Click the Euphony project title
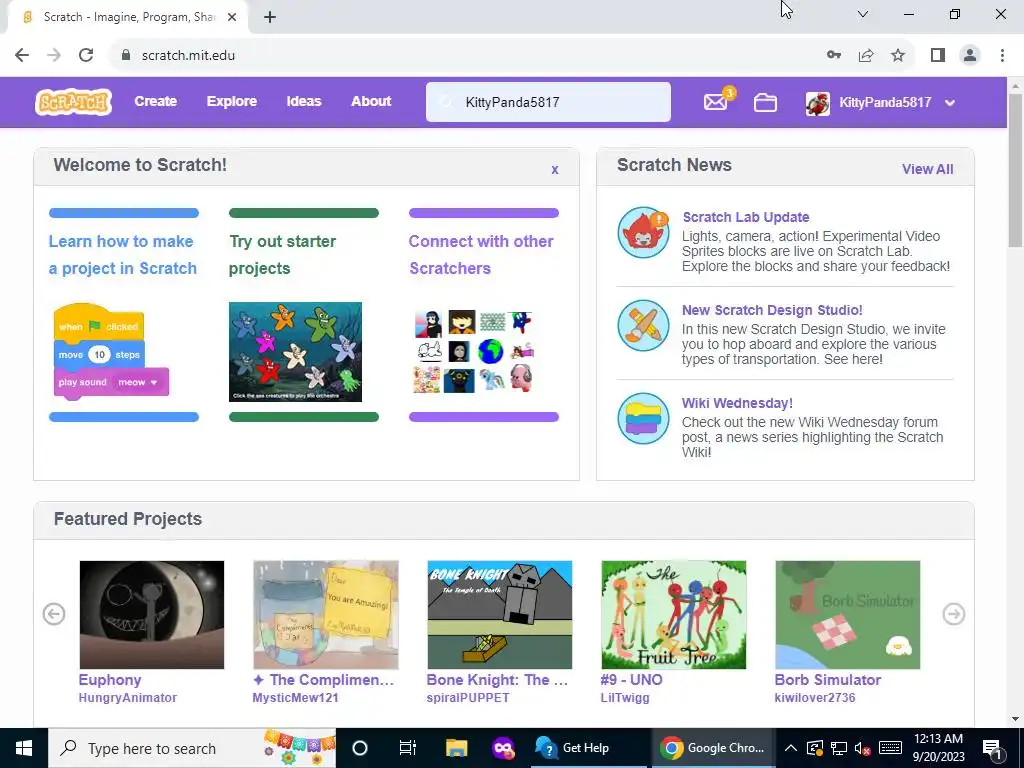This screenshot has height=768, width=1024. point(110,680)
